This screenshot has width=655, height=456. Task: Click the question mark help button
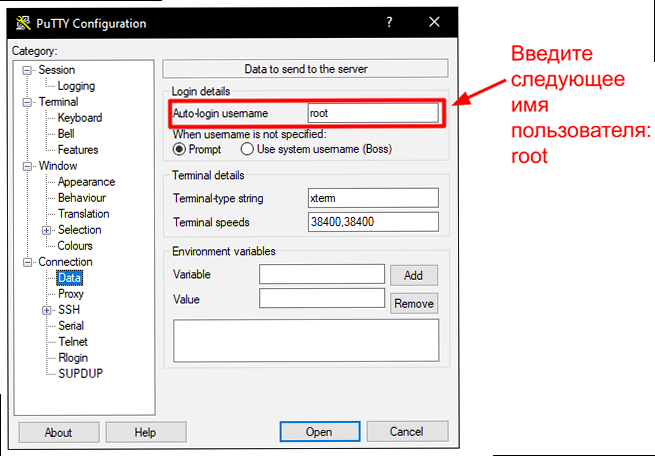[389, 22]
